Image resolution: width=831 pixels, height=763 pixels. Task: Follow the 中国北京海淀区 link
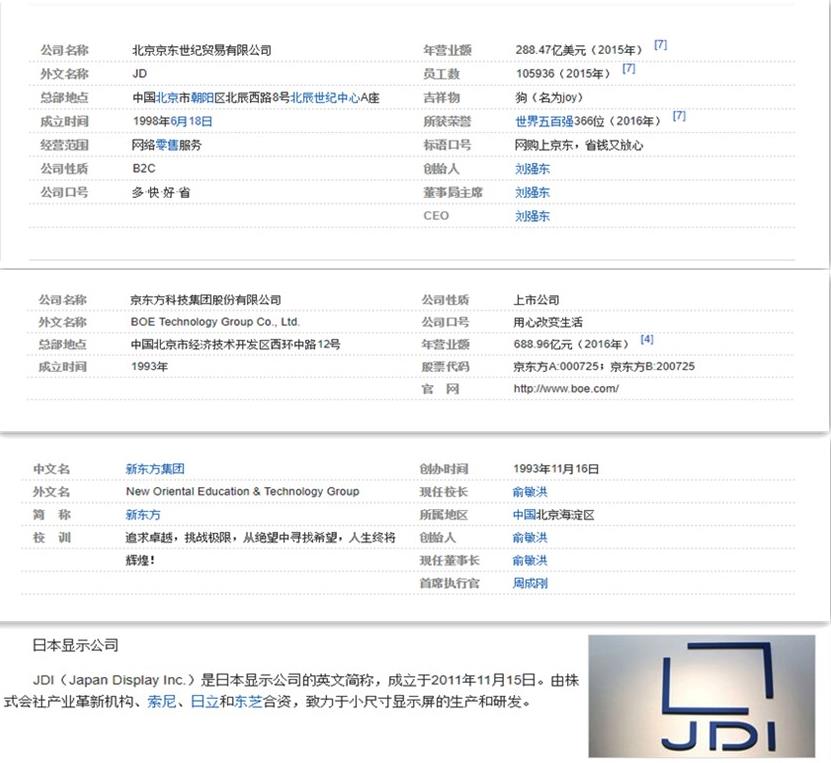[x=553, y=514]
